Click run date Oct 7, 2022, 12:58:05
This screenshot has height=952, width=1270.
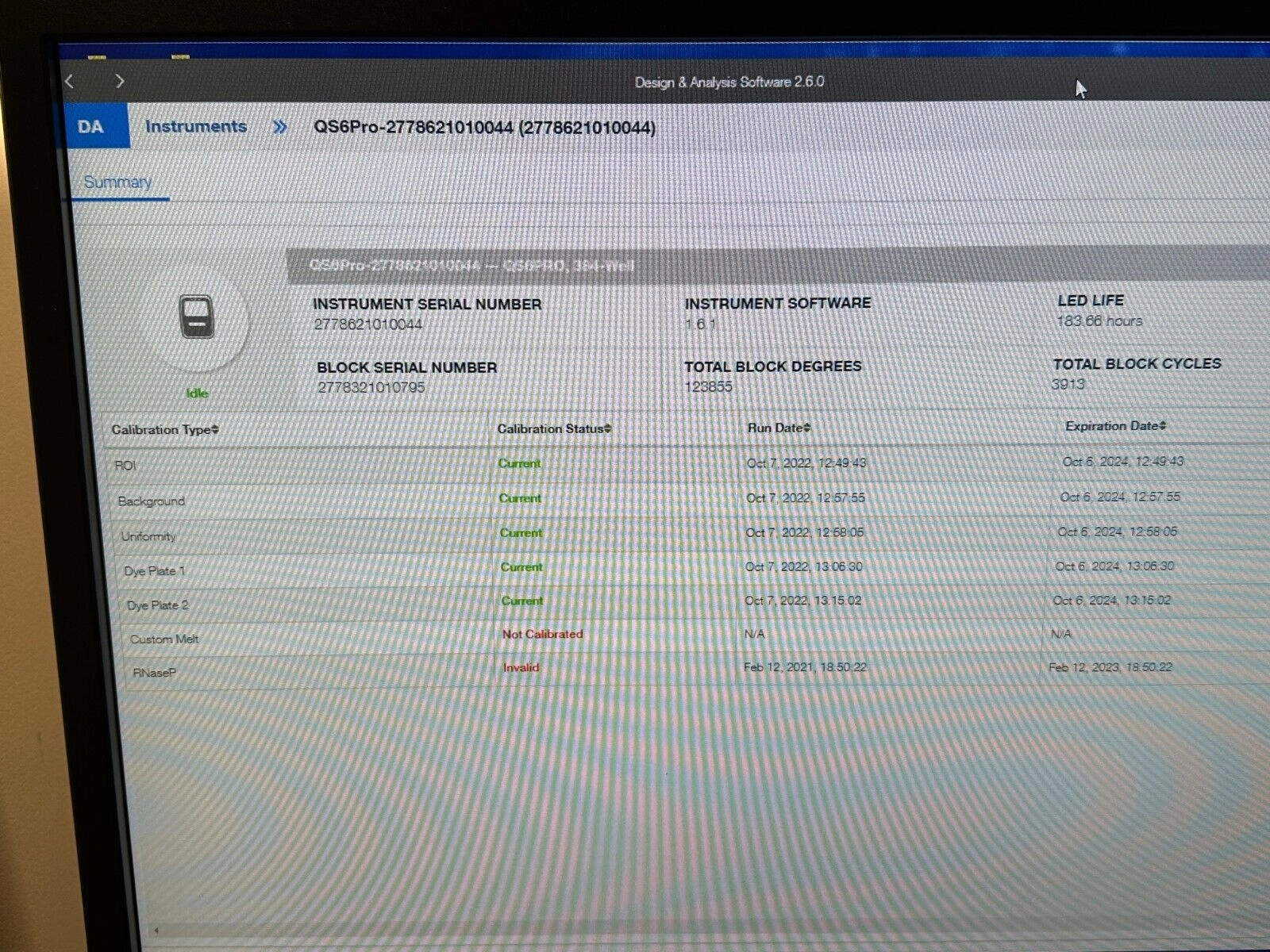click(x=804, y=532)
